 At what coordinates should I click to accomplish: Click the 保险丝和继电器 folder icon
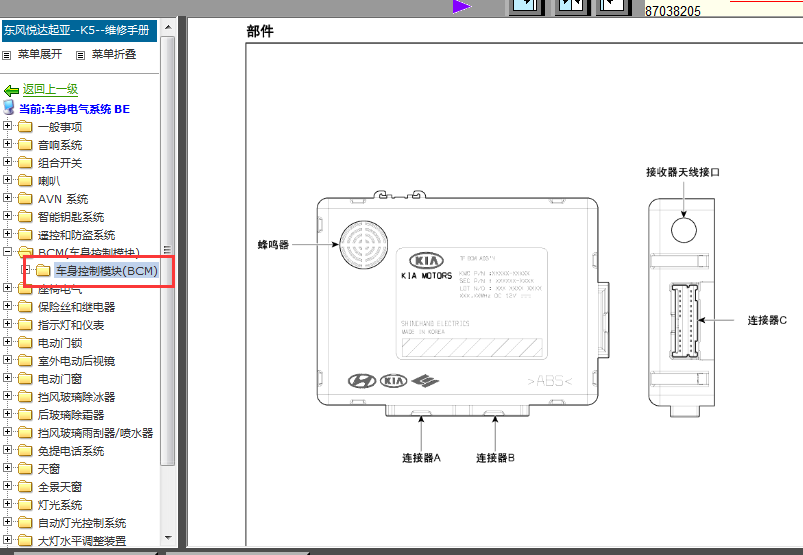25,307
